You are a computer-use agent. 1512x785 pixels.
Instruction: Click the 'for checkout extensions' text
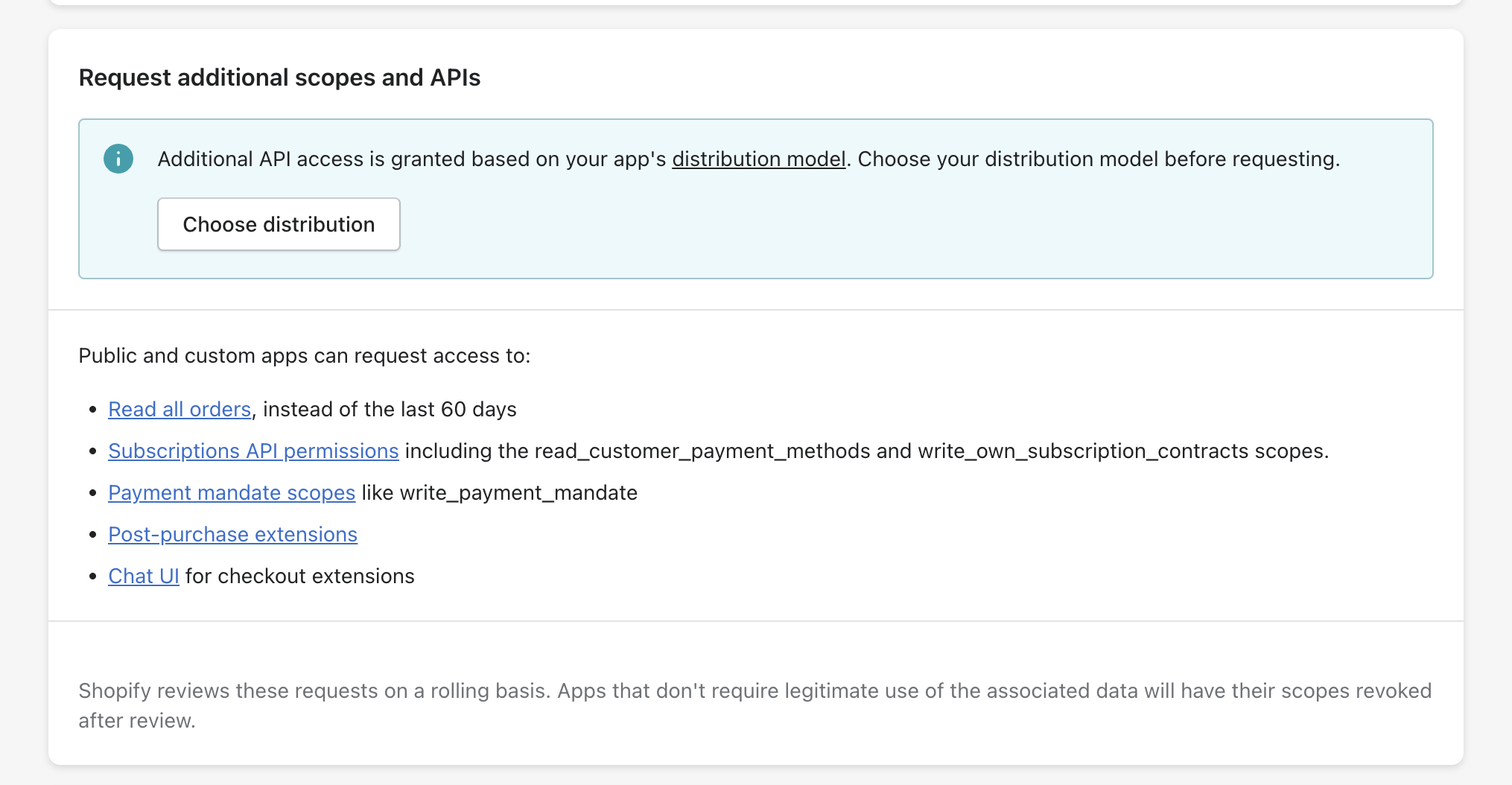(299, 576)
